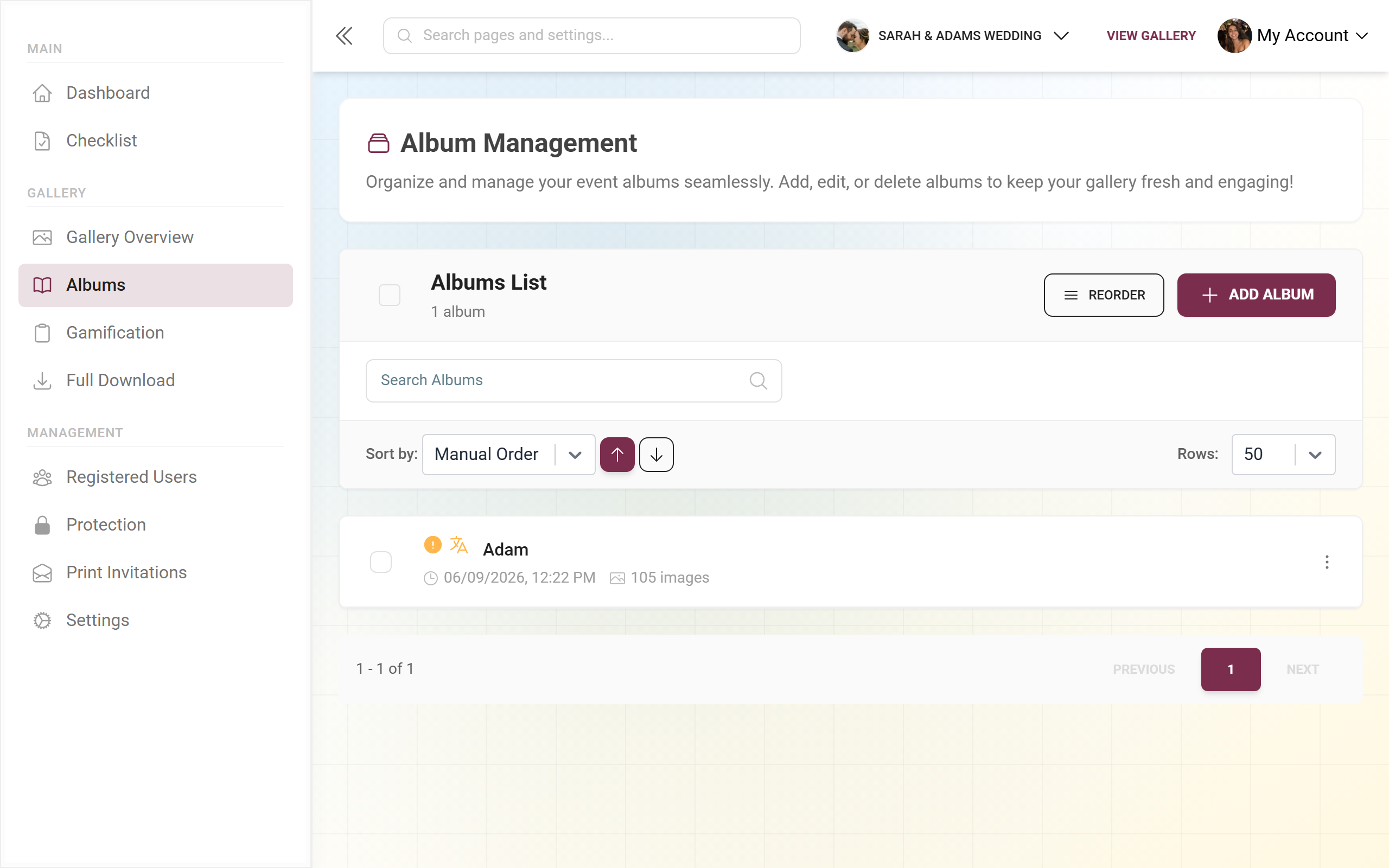This screenshot has width=1389, height=868.
Task: Select Albums in sidebar
Action: (x=156, y=285)
